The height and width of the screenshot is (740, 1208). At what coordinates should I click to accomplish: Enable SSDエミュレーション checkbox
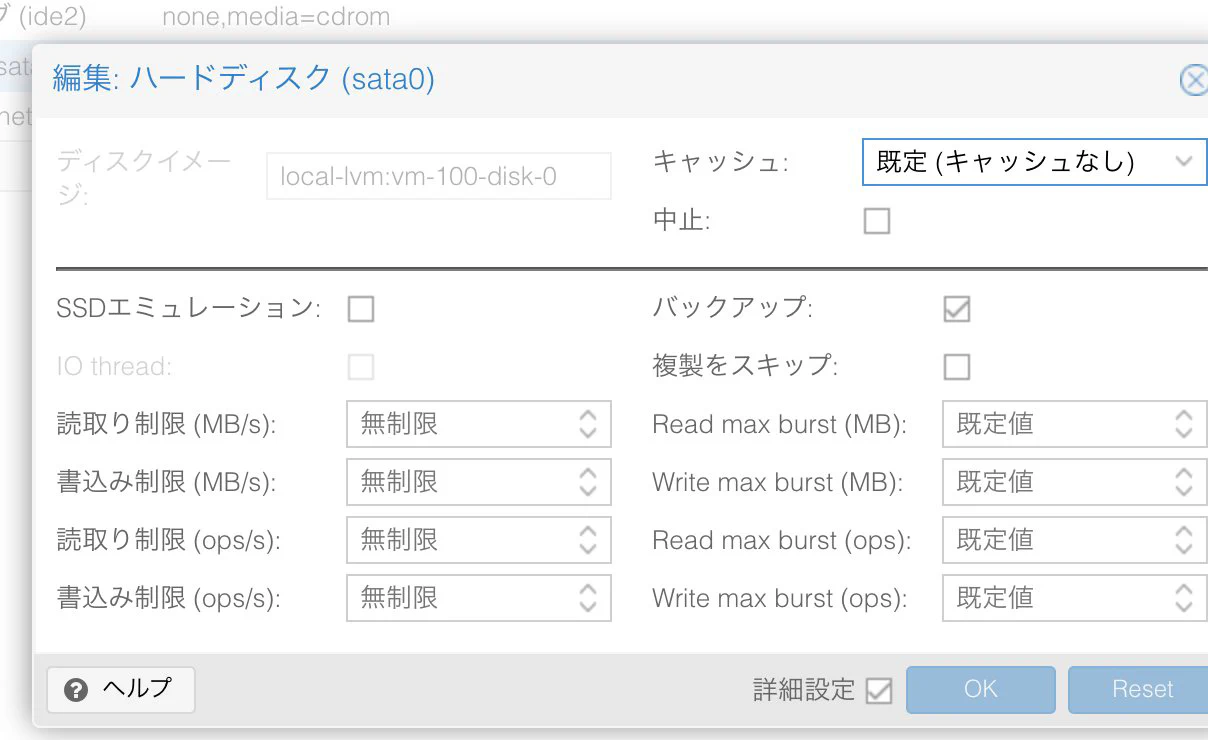361,309
